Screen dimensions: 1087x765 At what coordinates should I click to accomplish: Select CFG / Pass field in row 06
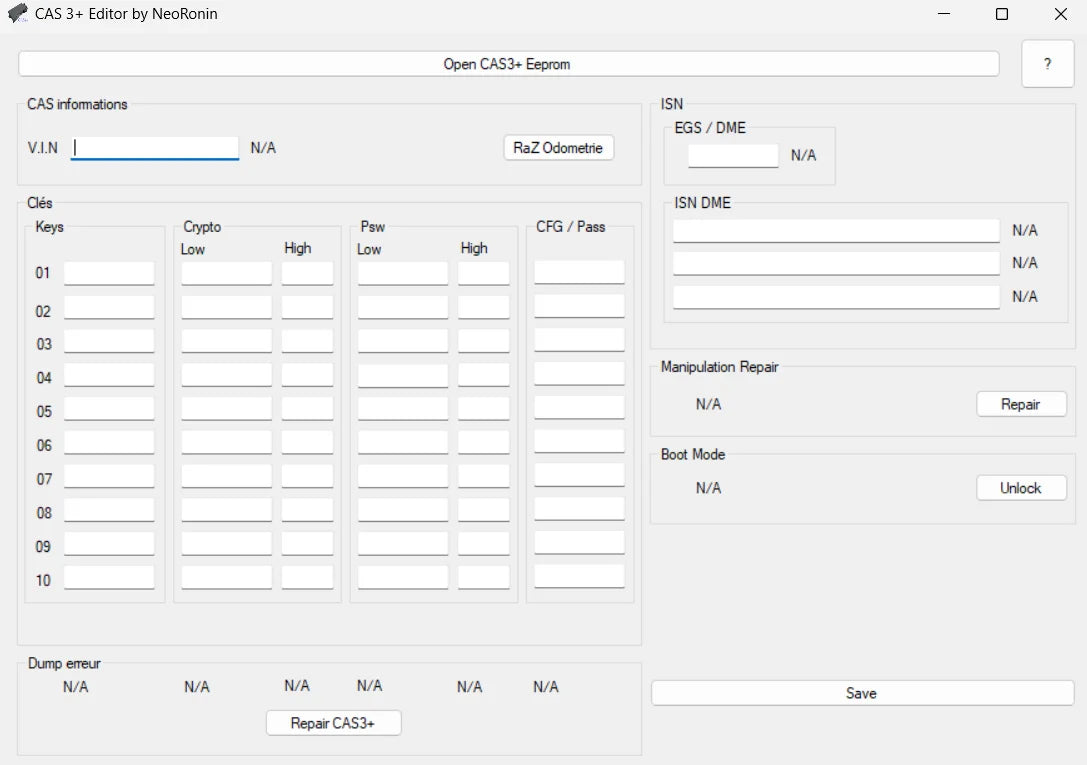click(x=579, y=441)
